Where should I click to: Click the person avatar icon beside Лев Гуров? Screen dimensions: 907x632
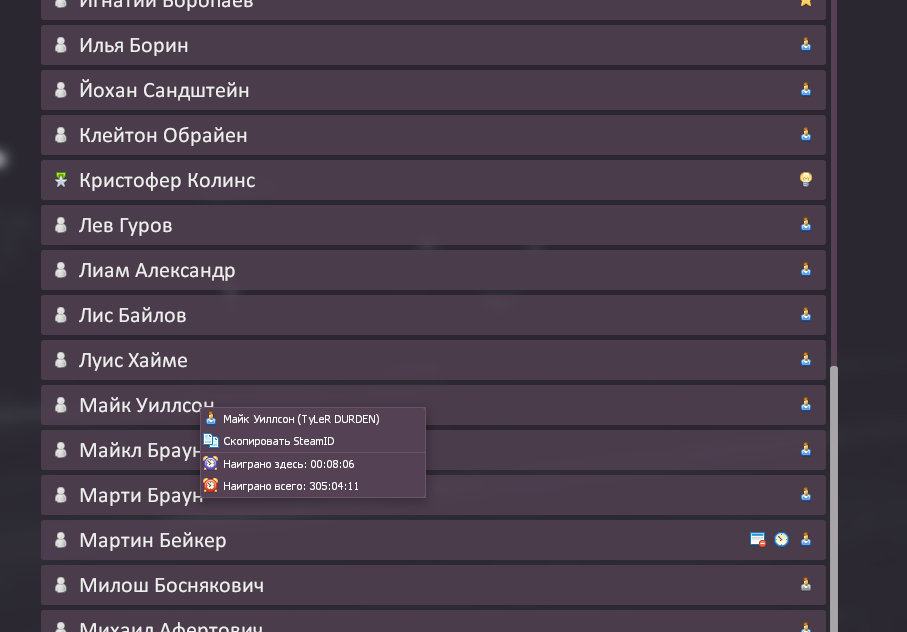[x=61, y=225]
